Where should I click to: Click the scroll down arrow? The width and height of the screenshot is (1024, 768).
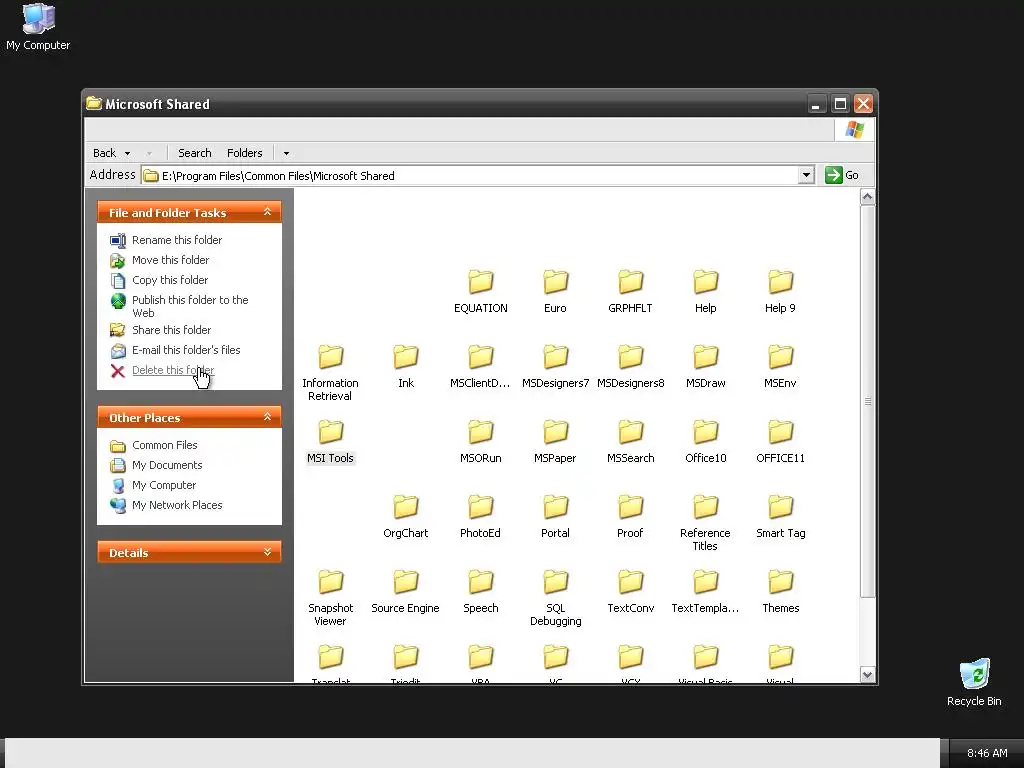point(867,675)
